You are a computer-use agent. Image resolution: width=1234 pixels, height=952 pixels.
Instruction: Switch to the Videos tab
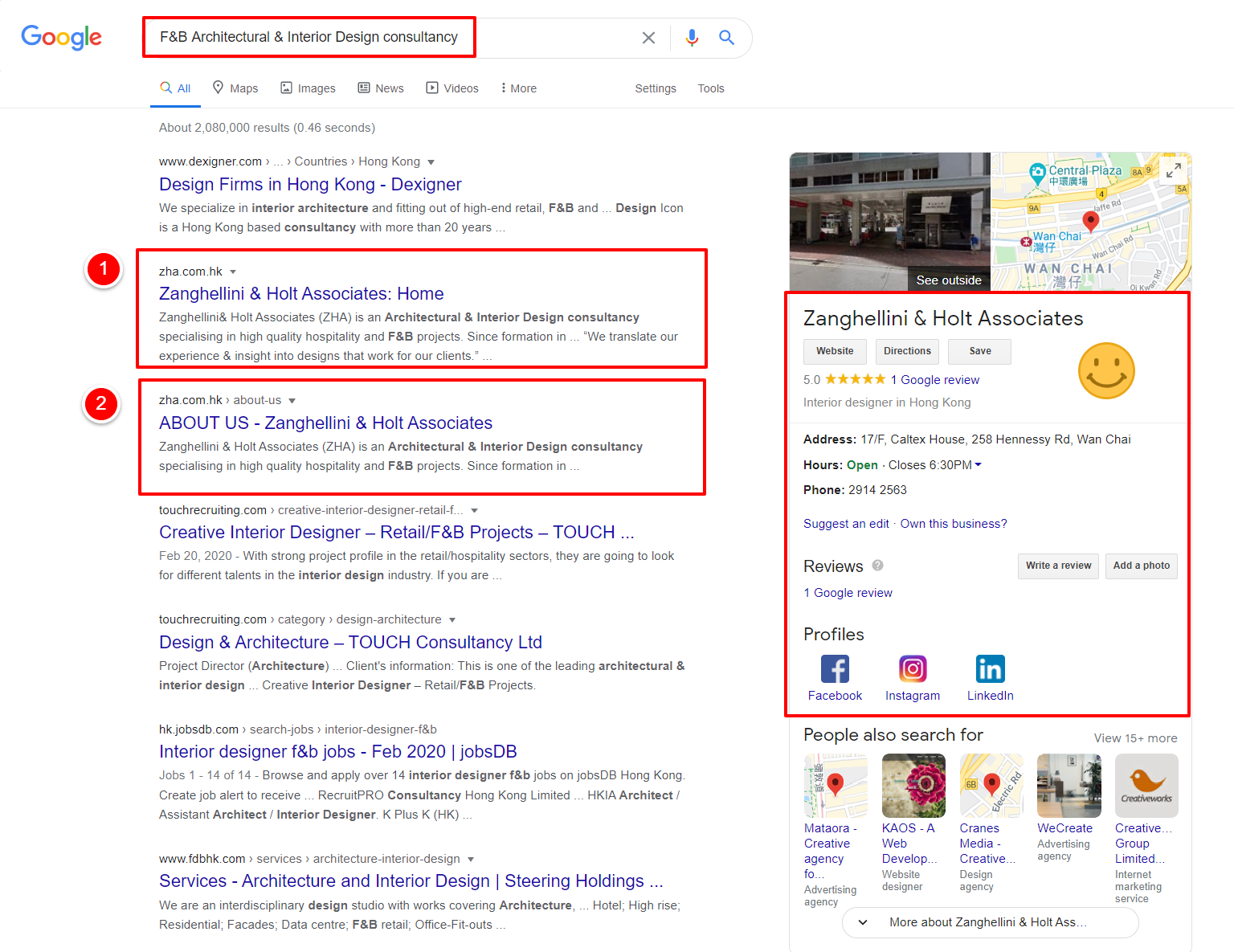pyautogui.click(x=452, y=88)
